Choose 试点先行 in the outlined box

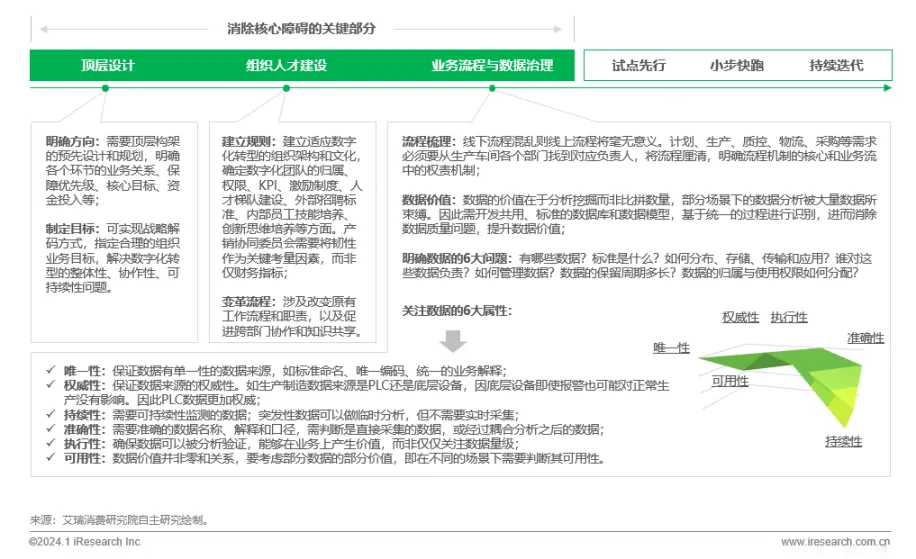639,65
